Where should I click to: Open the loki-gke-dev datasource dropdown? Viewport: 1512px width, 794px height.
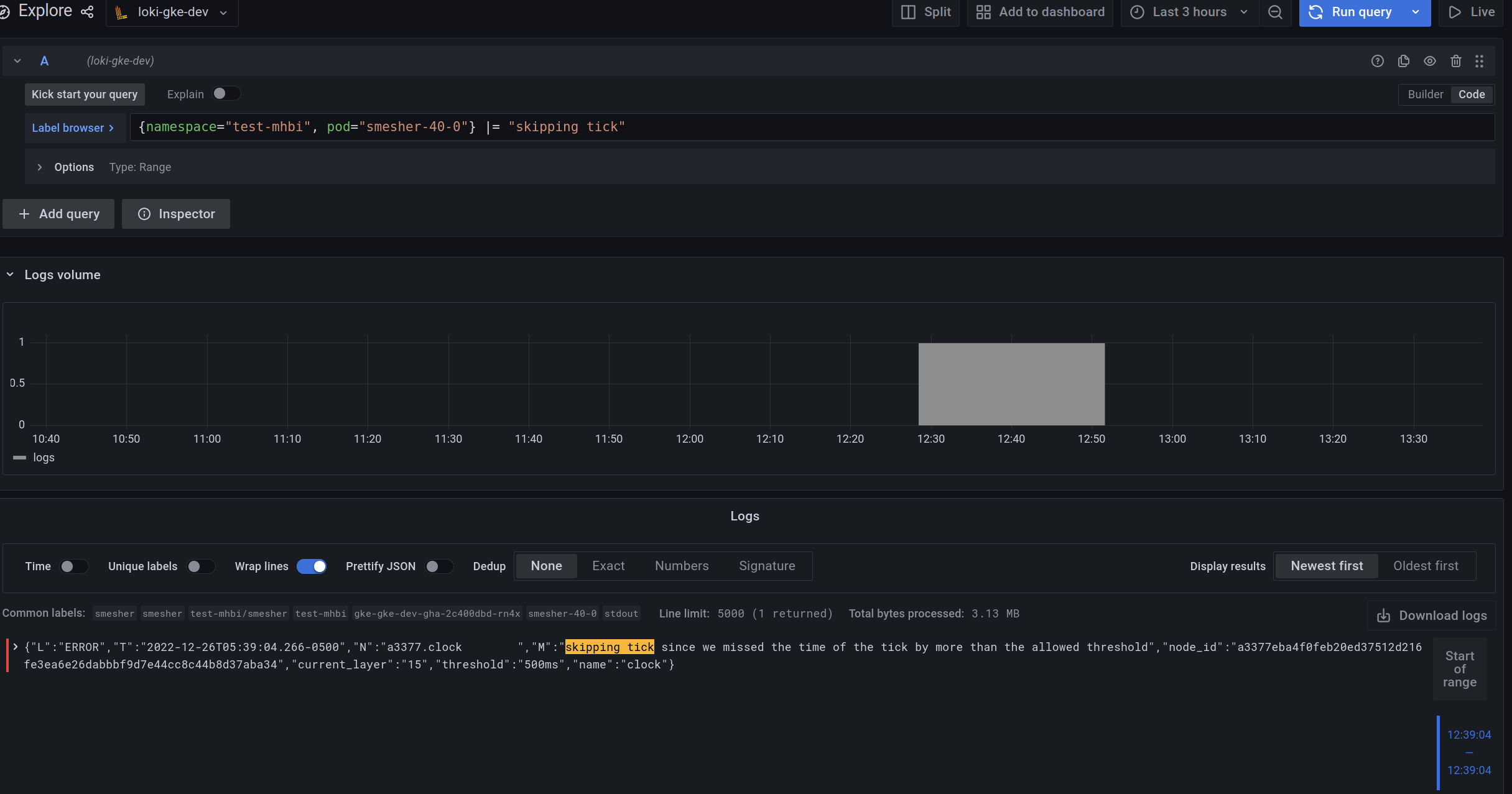(x=172, y=12)
